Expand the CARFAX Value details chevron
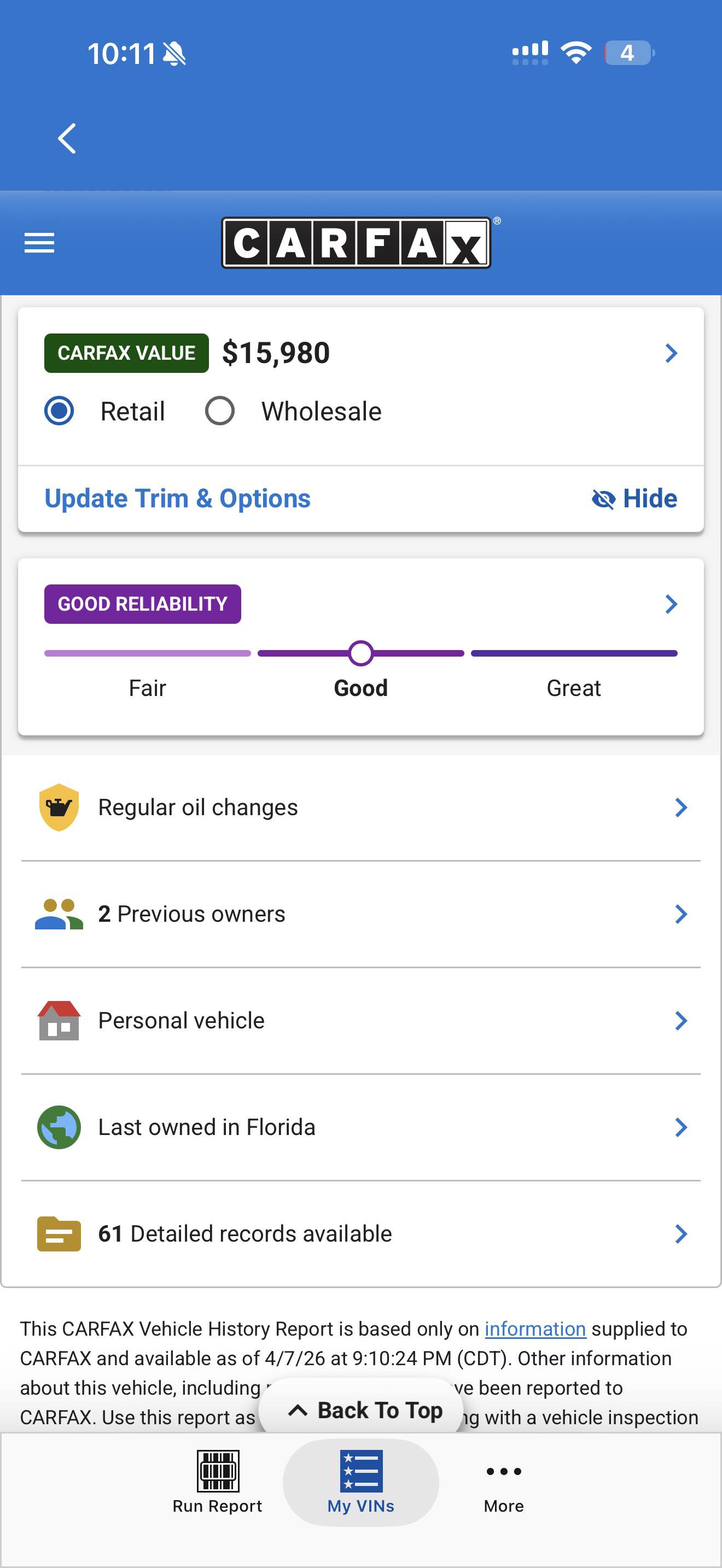The image size is (722, 1568). tap(671, 353)
